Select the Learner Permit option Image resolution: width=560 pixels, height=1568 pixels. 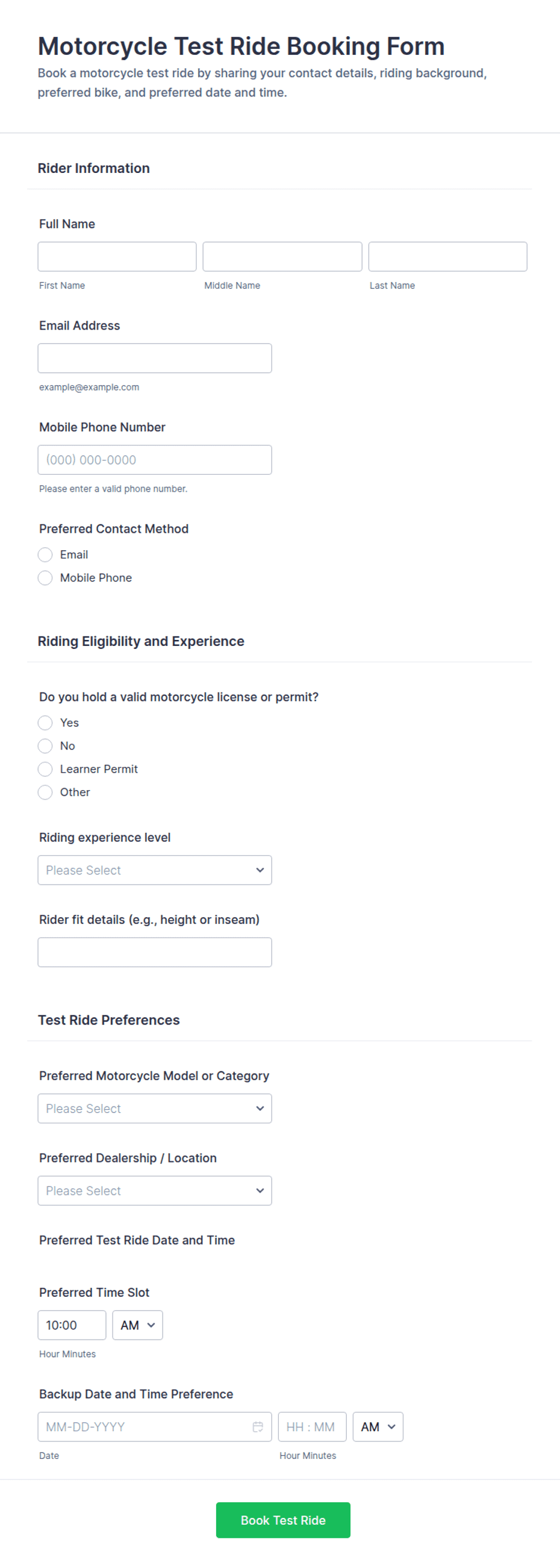point(46,769)
